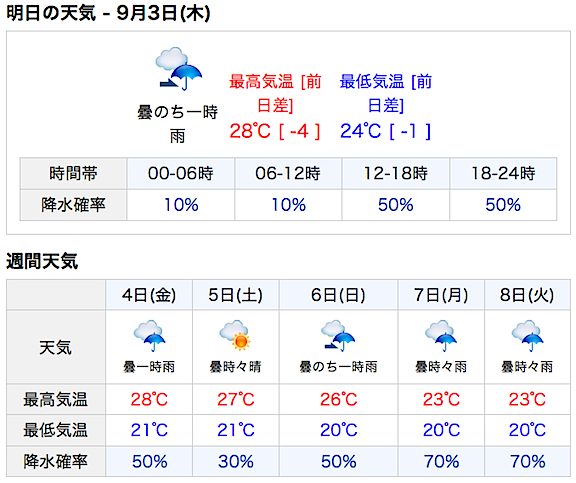Click the 週間天気 section heading
Viewport: 576px width, 483px height.
pos(42,262)
